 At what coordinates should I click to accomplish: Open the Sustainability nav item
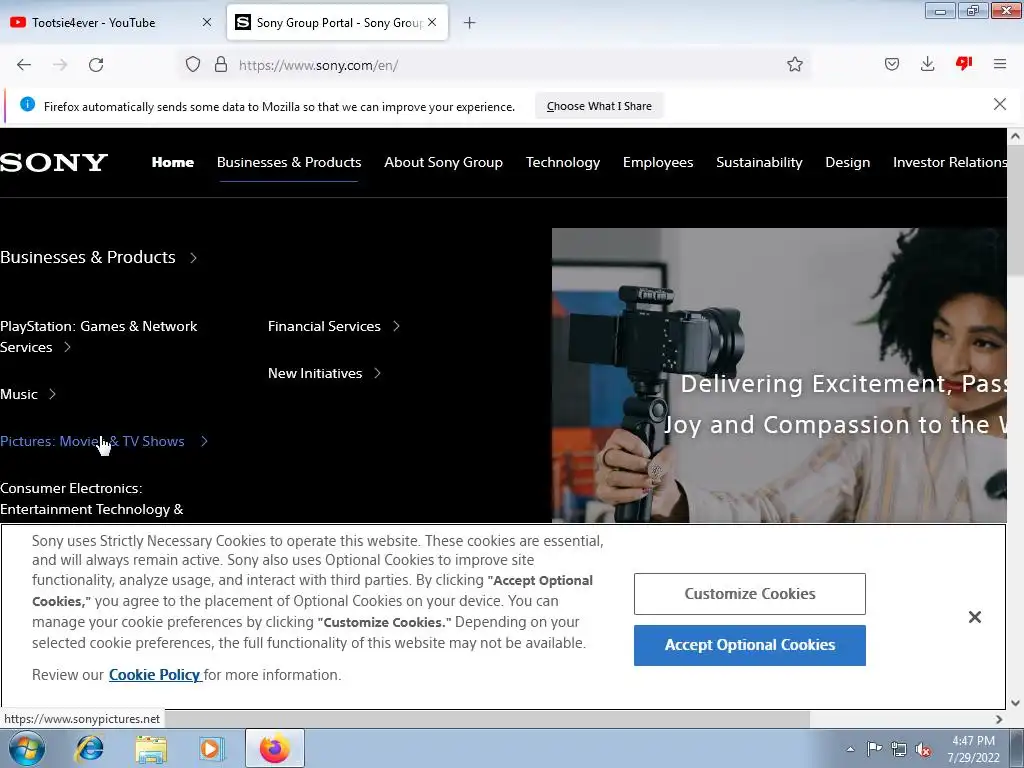[x=760, y=162]
